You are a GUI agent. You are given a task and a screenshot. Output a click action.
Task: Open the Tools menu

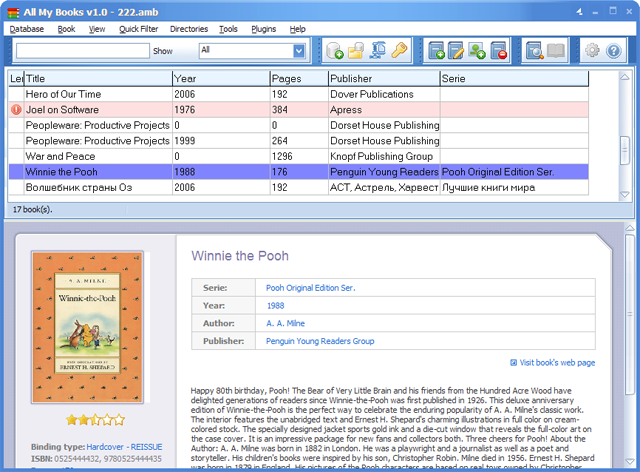(x=228, y=29)
